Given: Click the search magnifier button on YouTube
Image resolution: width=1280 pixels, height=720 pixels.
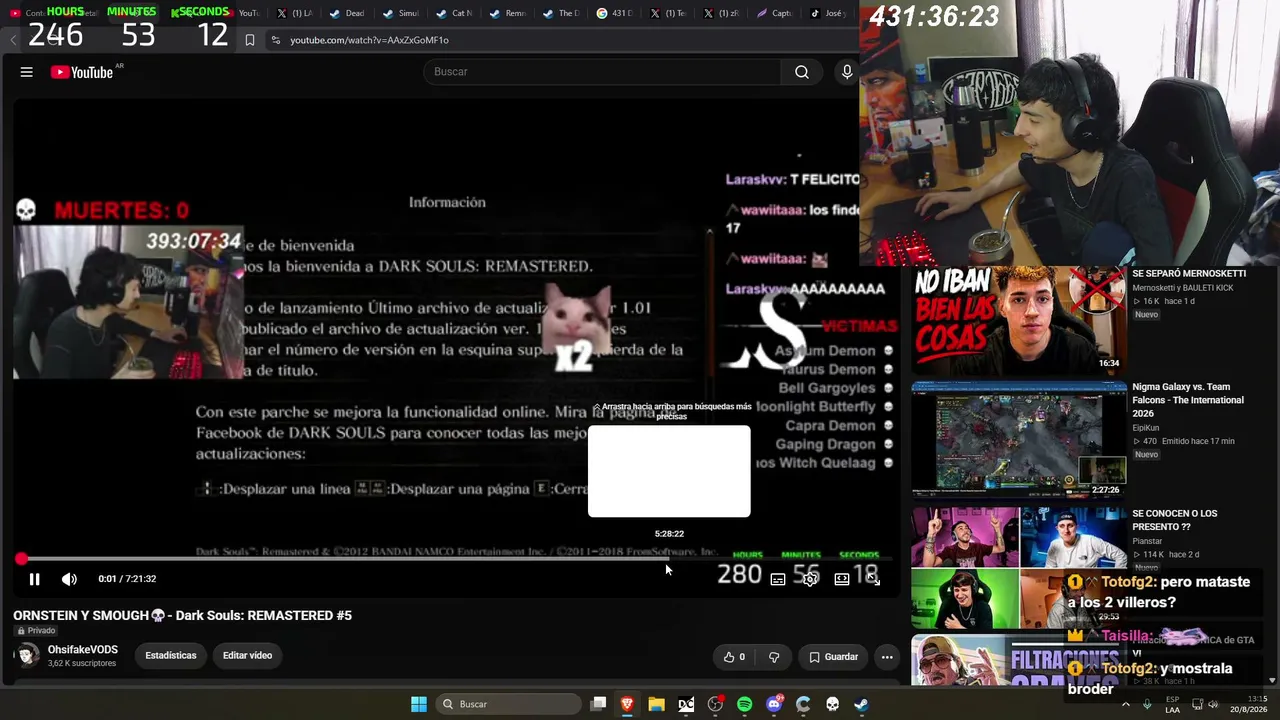Looking at the screenshot, I should point(802,72).
